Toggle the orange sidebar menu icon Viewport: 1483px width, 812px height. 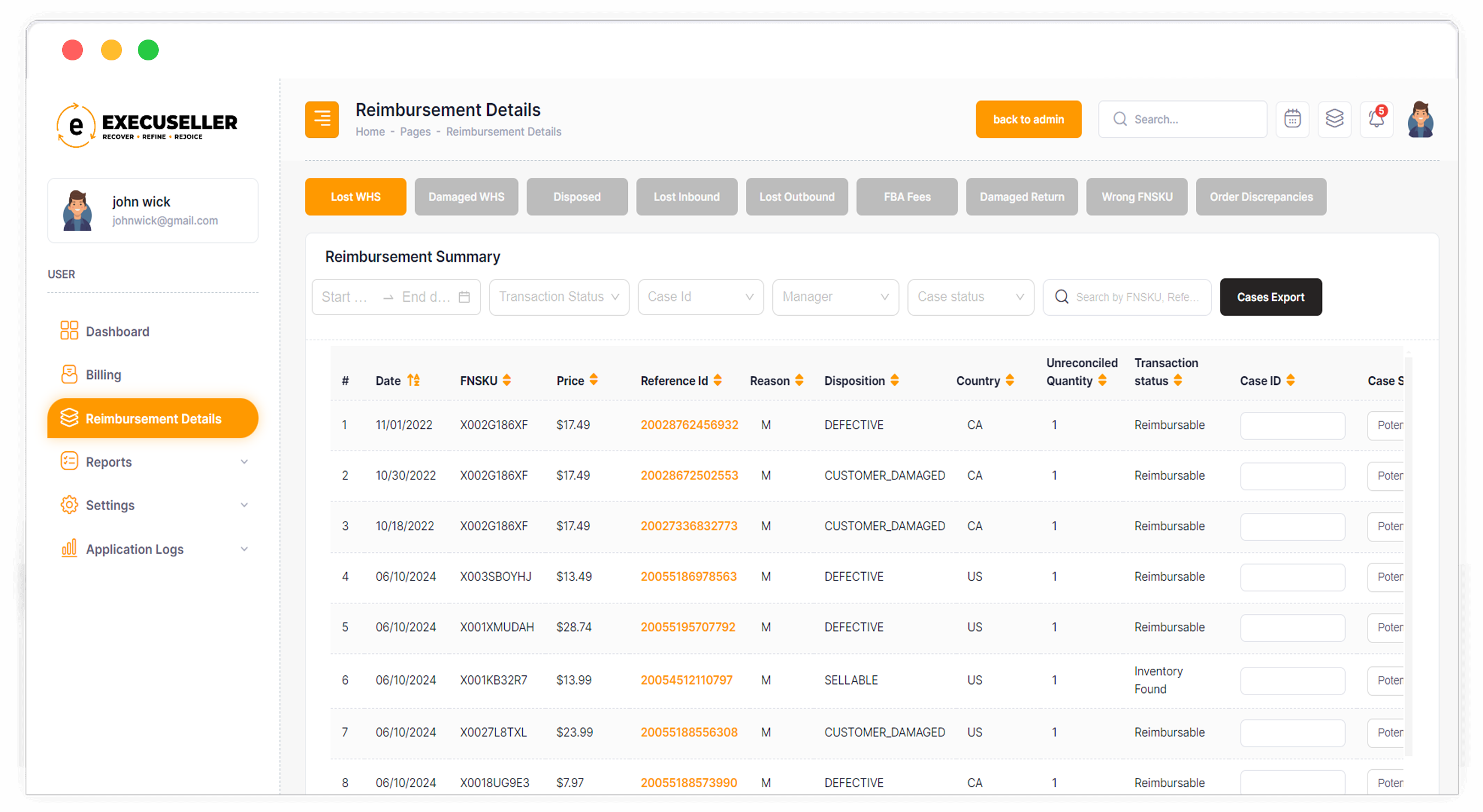pos(322,119)
